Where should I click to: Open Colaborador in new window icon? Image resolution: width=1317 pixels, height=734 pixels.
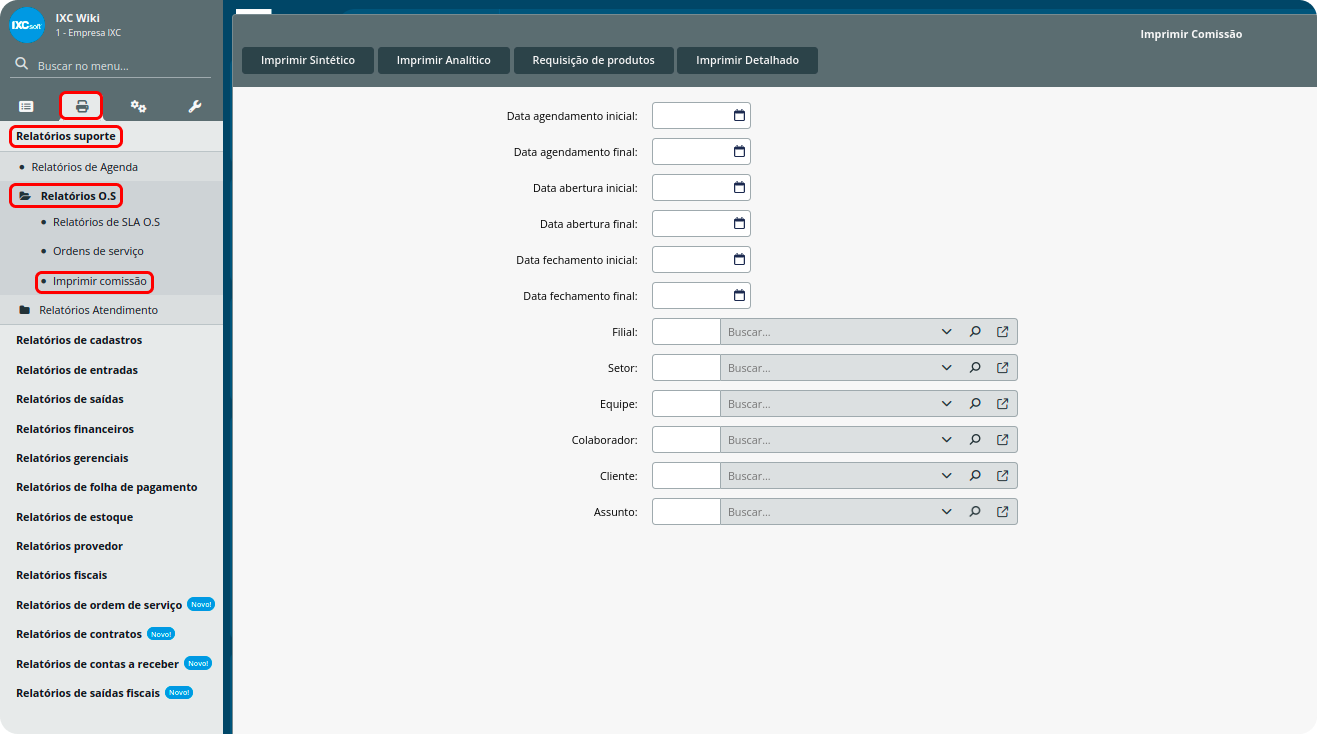1002,439
